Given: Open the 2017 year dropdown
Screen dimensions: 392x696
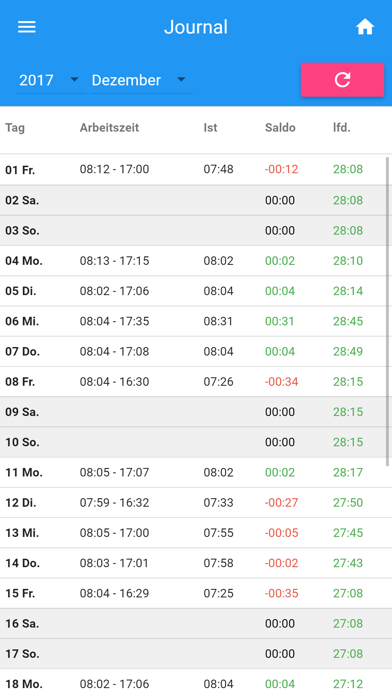Looking at the screenshot, I should click(x=51, y=80).
